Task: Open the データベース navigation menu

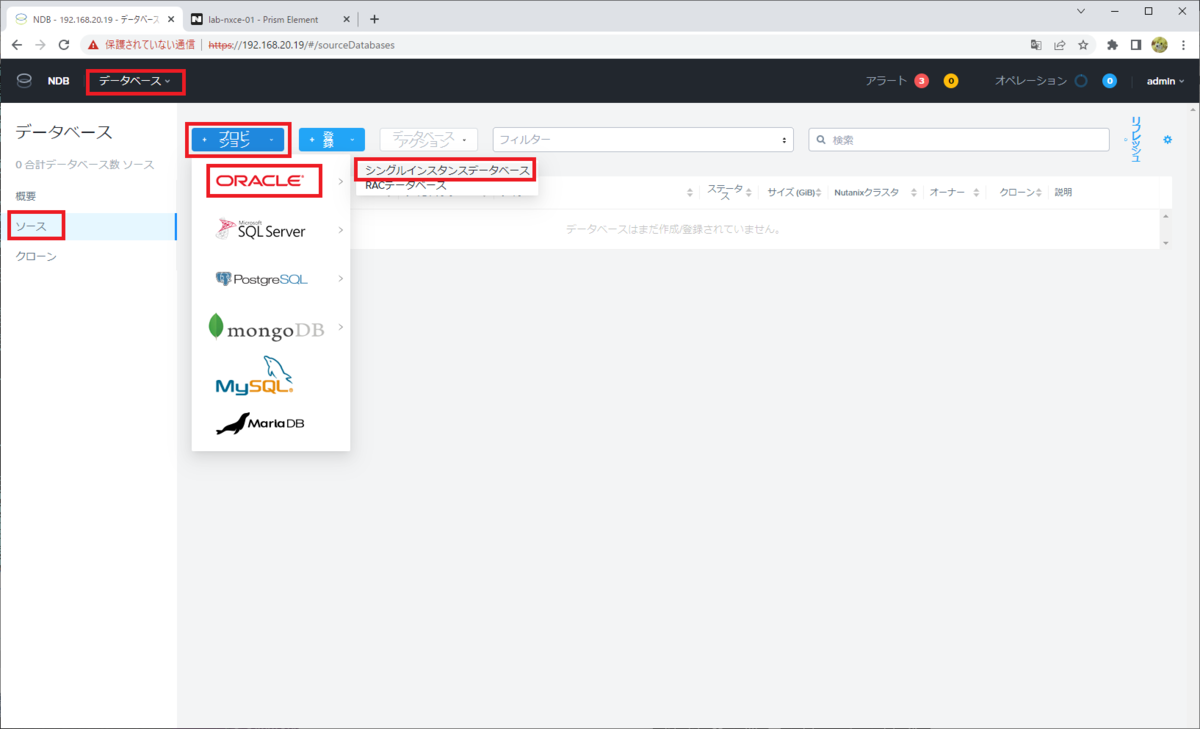Action: (135, 81)
